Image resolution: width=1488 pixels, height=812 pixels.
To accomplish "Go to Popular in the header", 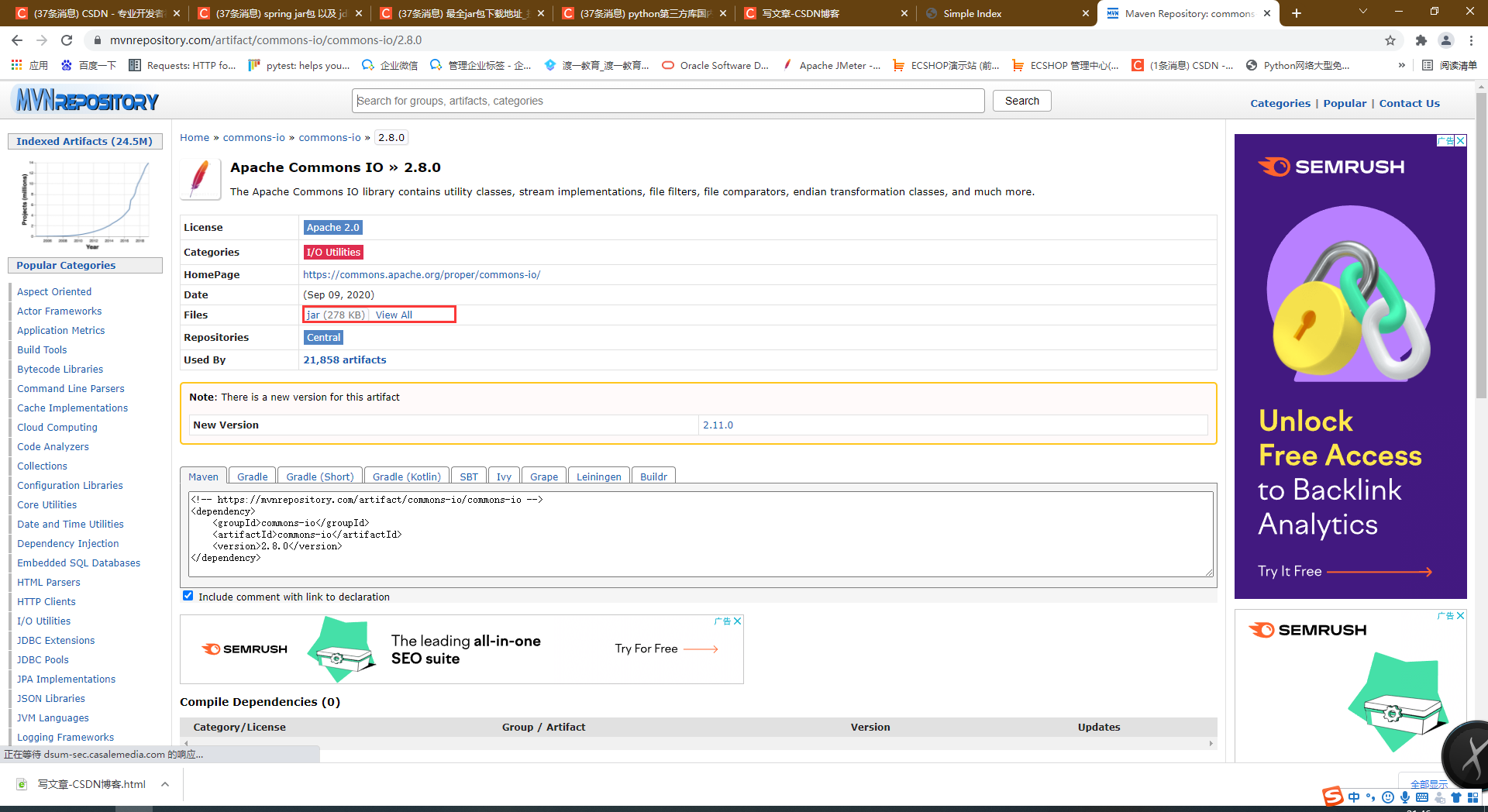I will click(1345, 103).
